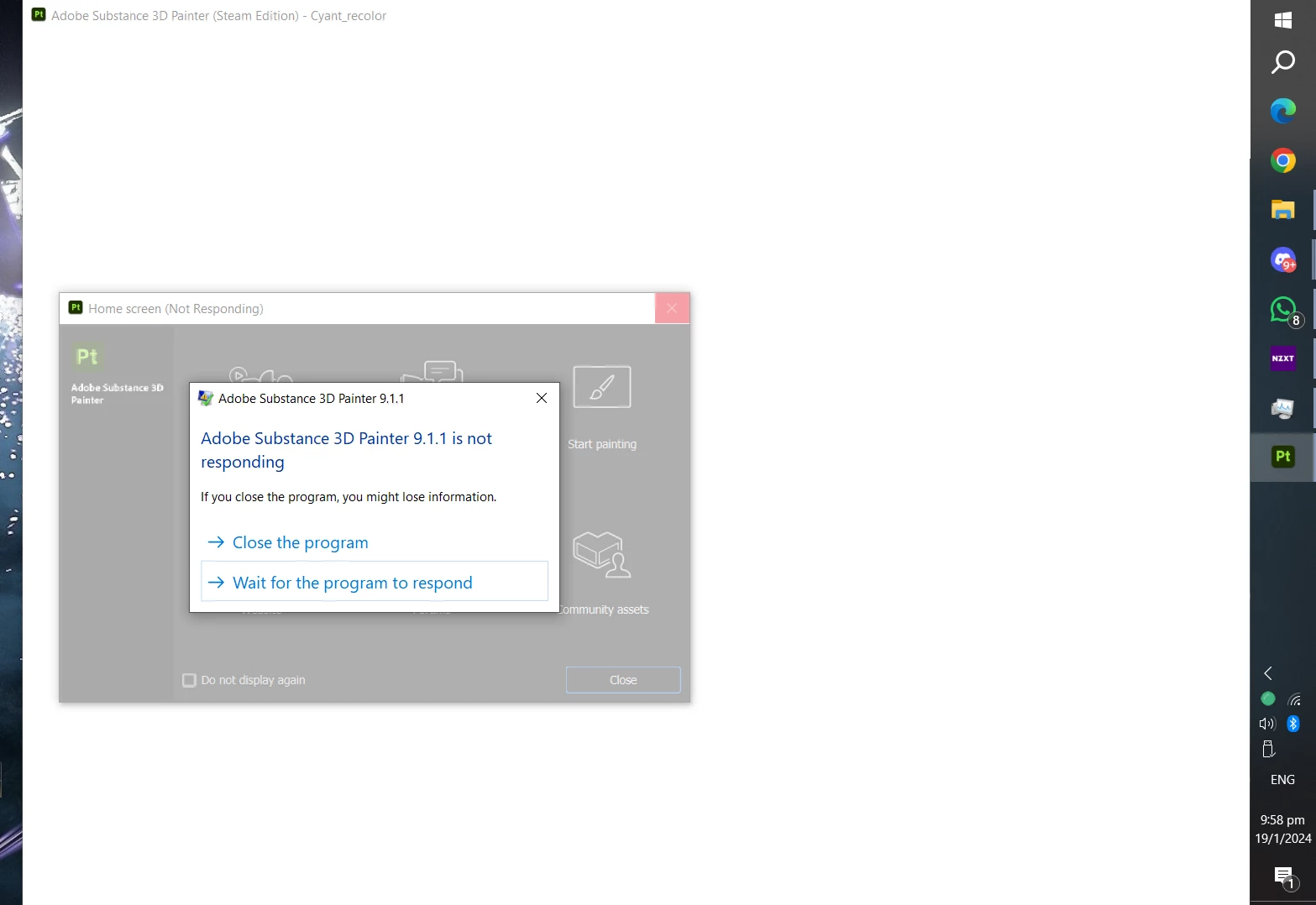1316x905 pixels.
Task: Close the Home screen window
Action: (x=672, y=308)
